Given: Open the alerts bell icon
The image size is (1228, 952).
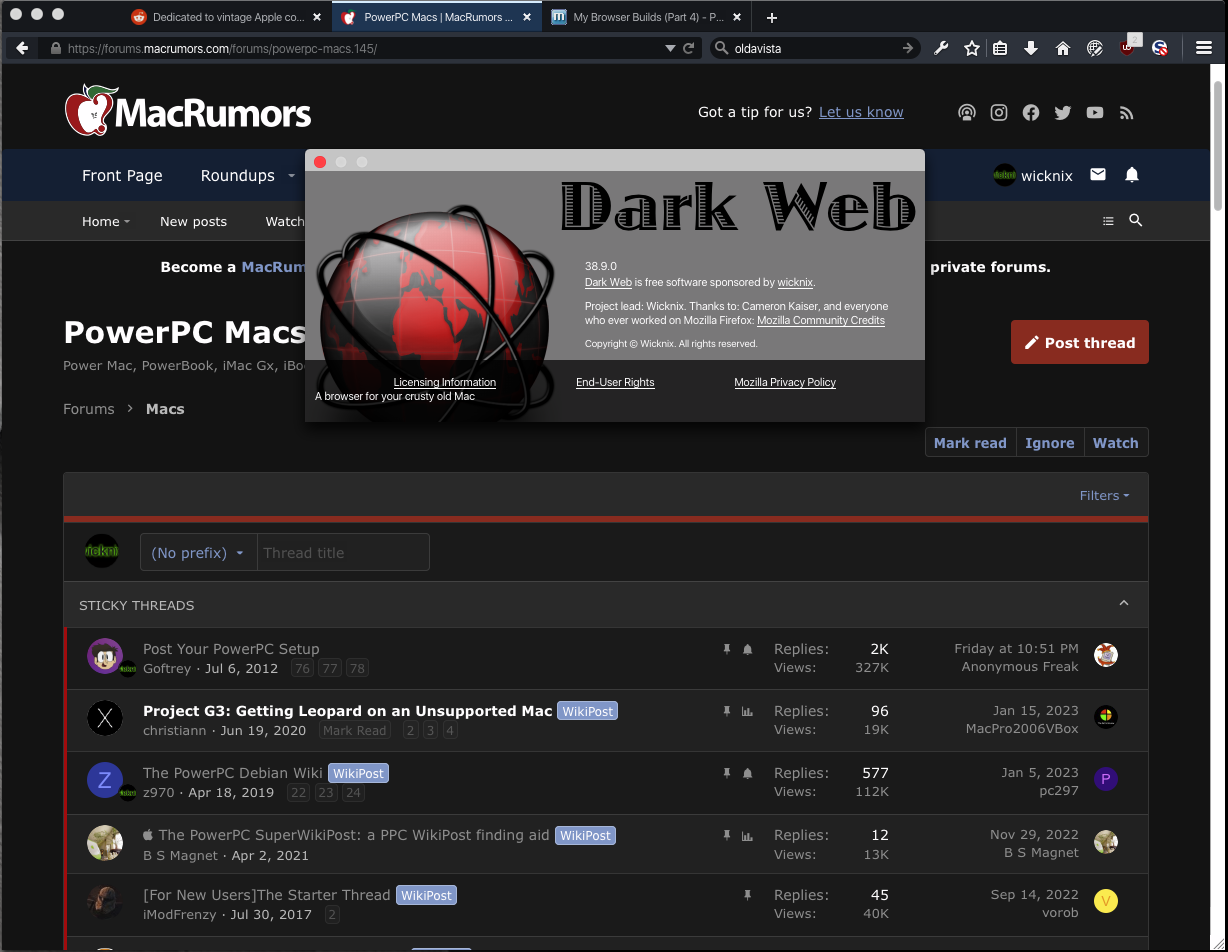Looking at the screenshot, I should pyautogui.click(x=1132, y=175).
